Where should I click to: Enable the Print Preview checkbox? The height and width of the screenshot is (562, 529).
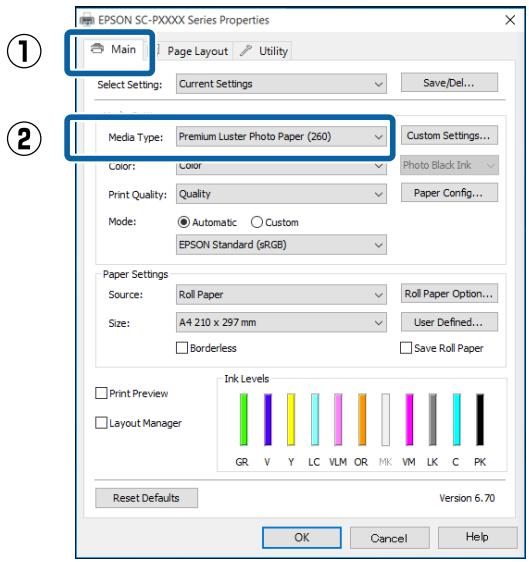click(101, 393)
